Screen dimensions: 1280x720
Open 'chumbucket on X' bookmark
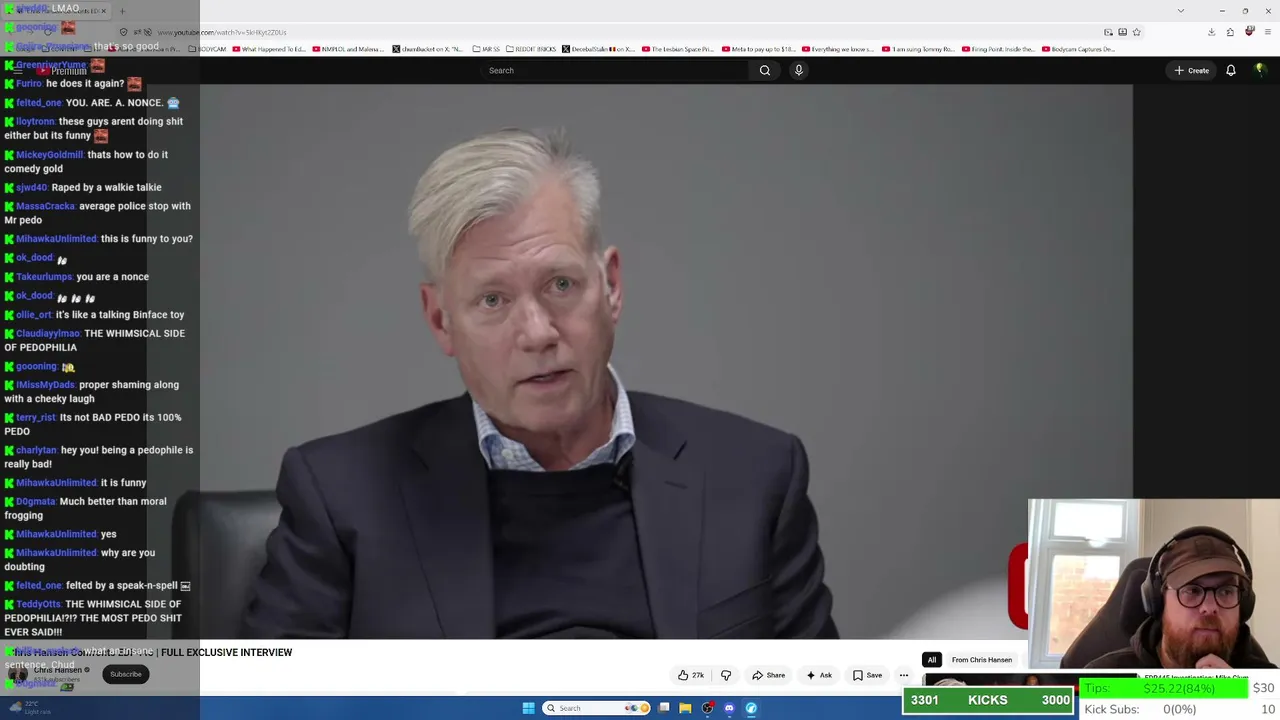tap(428, 49)
